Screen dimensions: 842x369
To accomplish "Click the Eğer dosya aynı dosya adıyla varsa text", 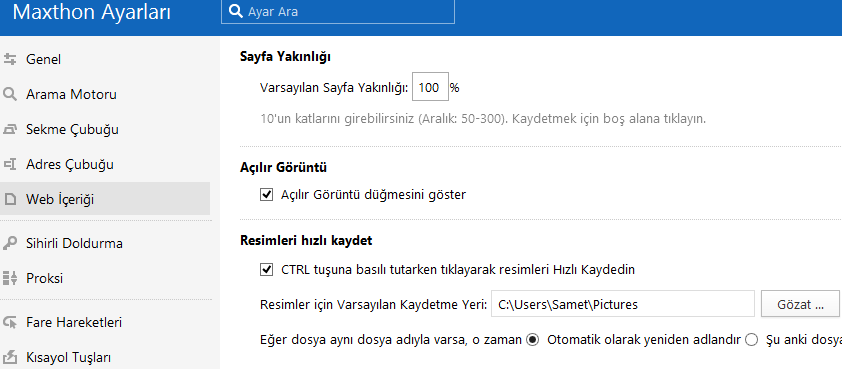I will (391, 340).
